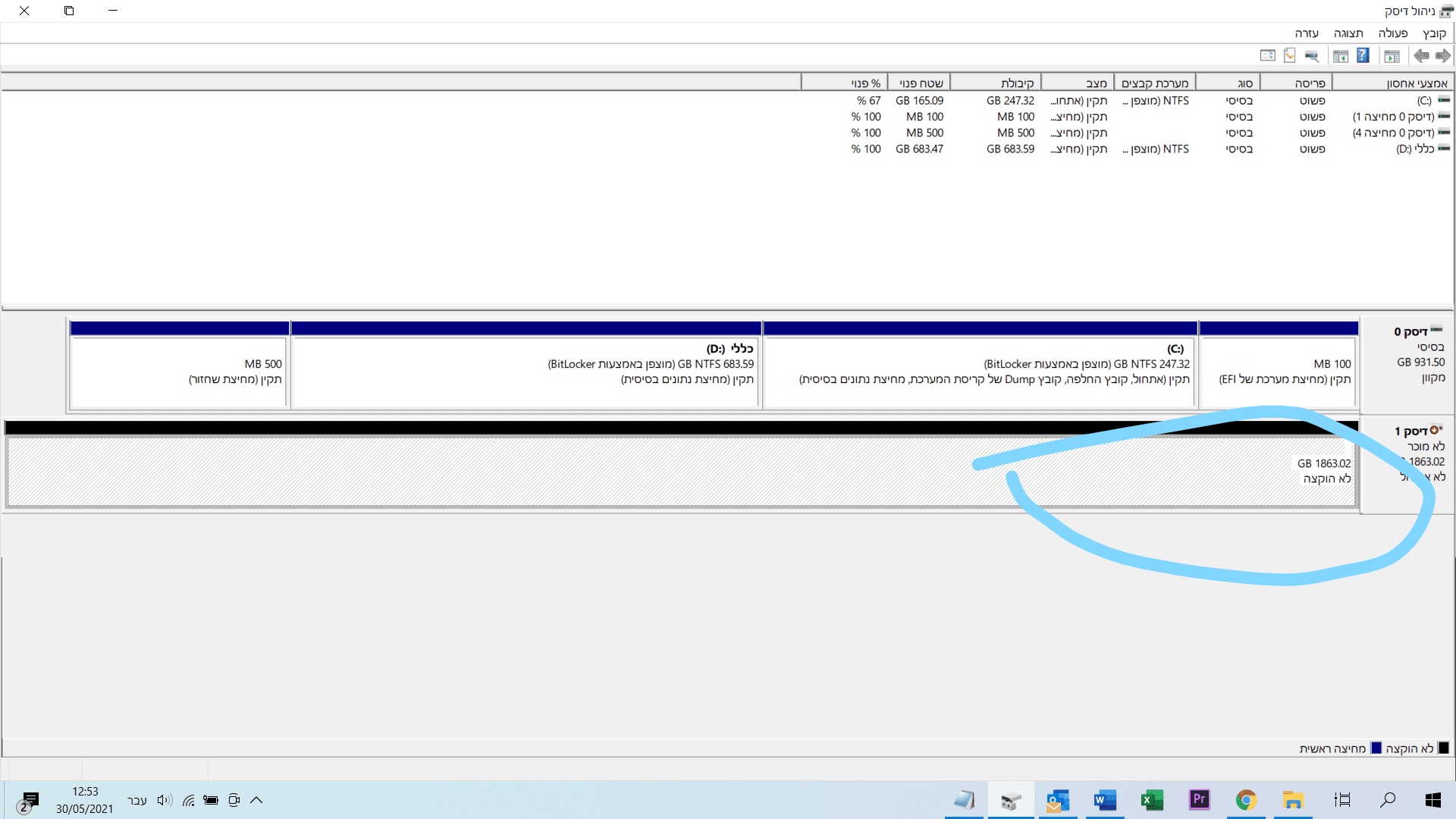
Task: Click the דיסק 1 disk label
Action: [1410, 431]
